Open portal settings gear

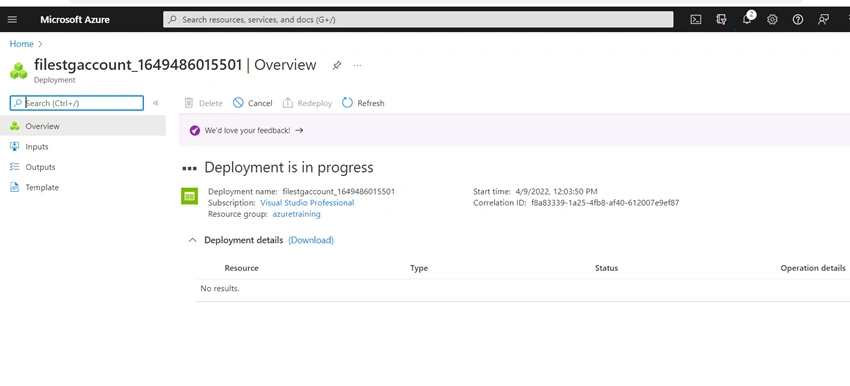coord(772,20)
